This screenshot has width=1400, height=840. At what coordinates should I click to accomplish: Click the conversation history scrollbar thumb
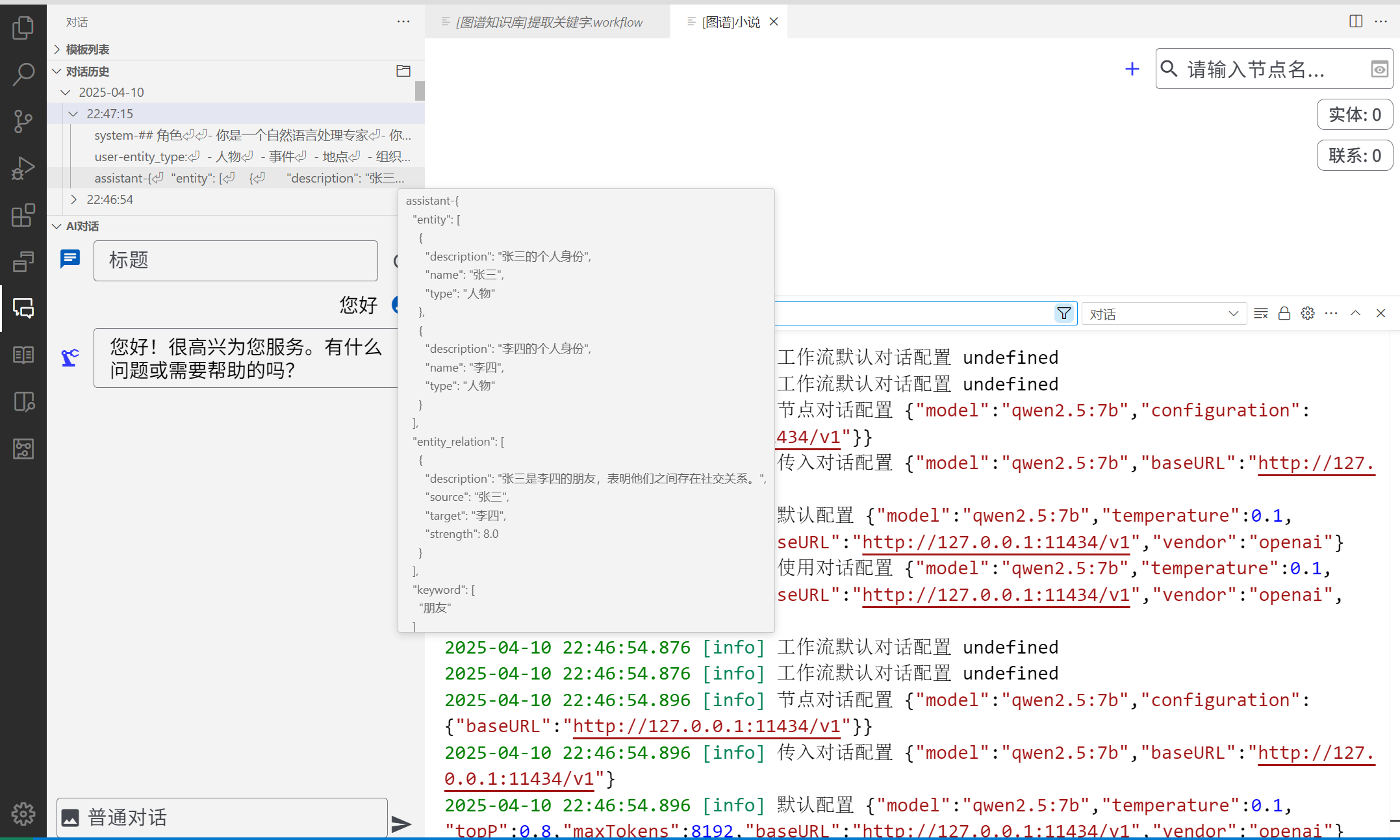[x=420, y=91]
